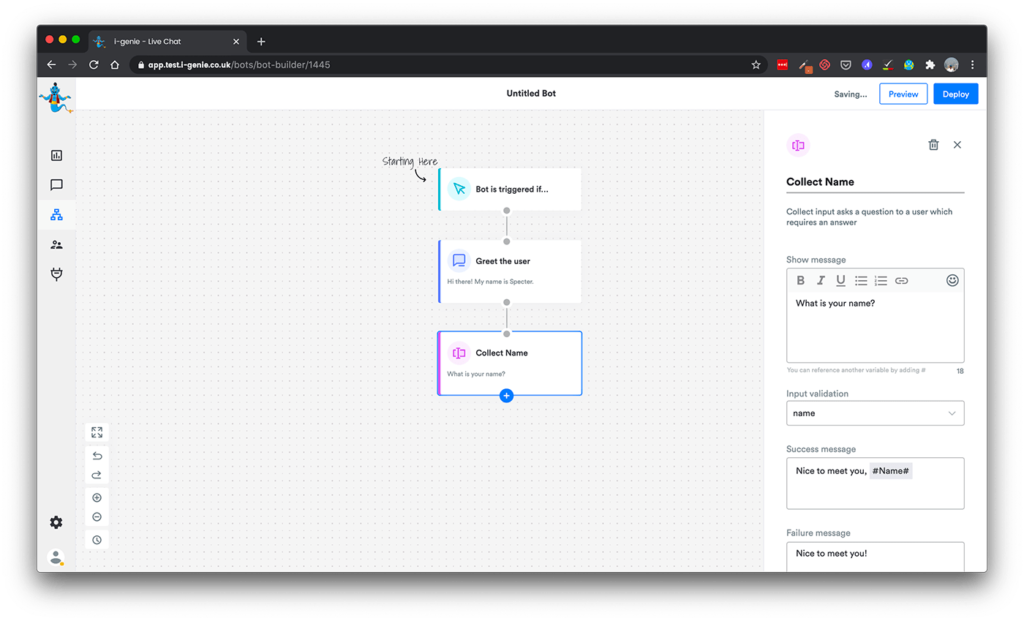Open the emoji picker in message editor
Screen dimensions: 1024x621
952,281
